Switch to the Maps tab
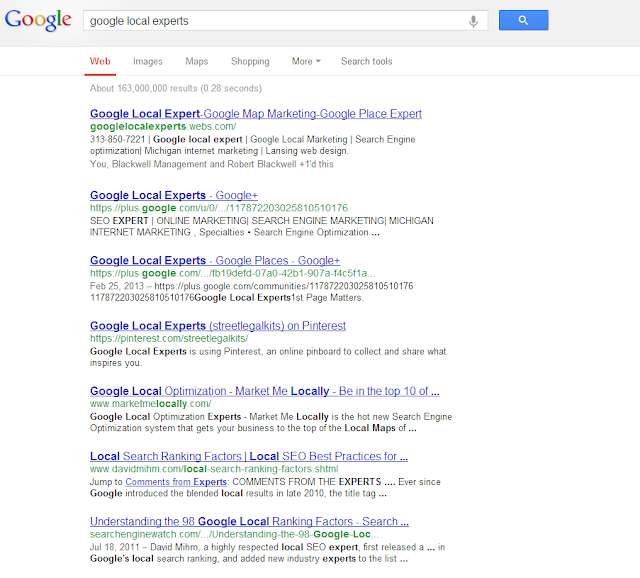 point(197,61)
